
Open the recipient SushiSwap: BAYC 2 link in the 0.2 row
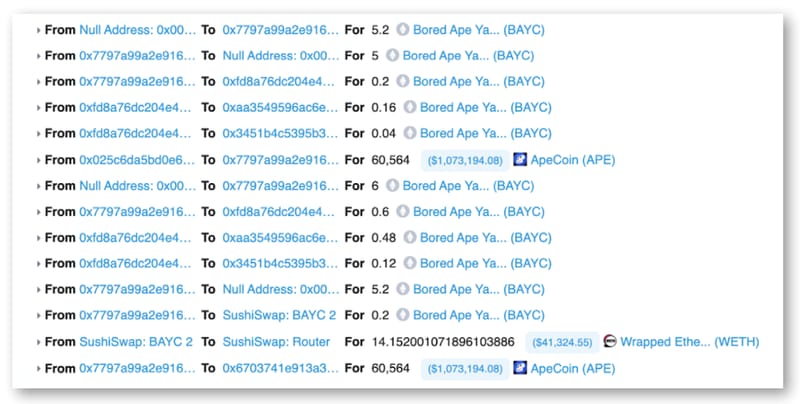pyautogui.click(x=279, y=315)
